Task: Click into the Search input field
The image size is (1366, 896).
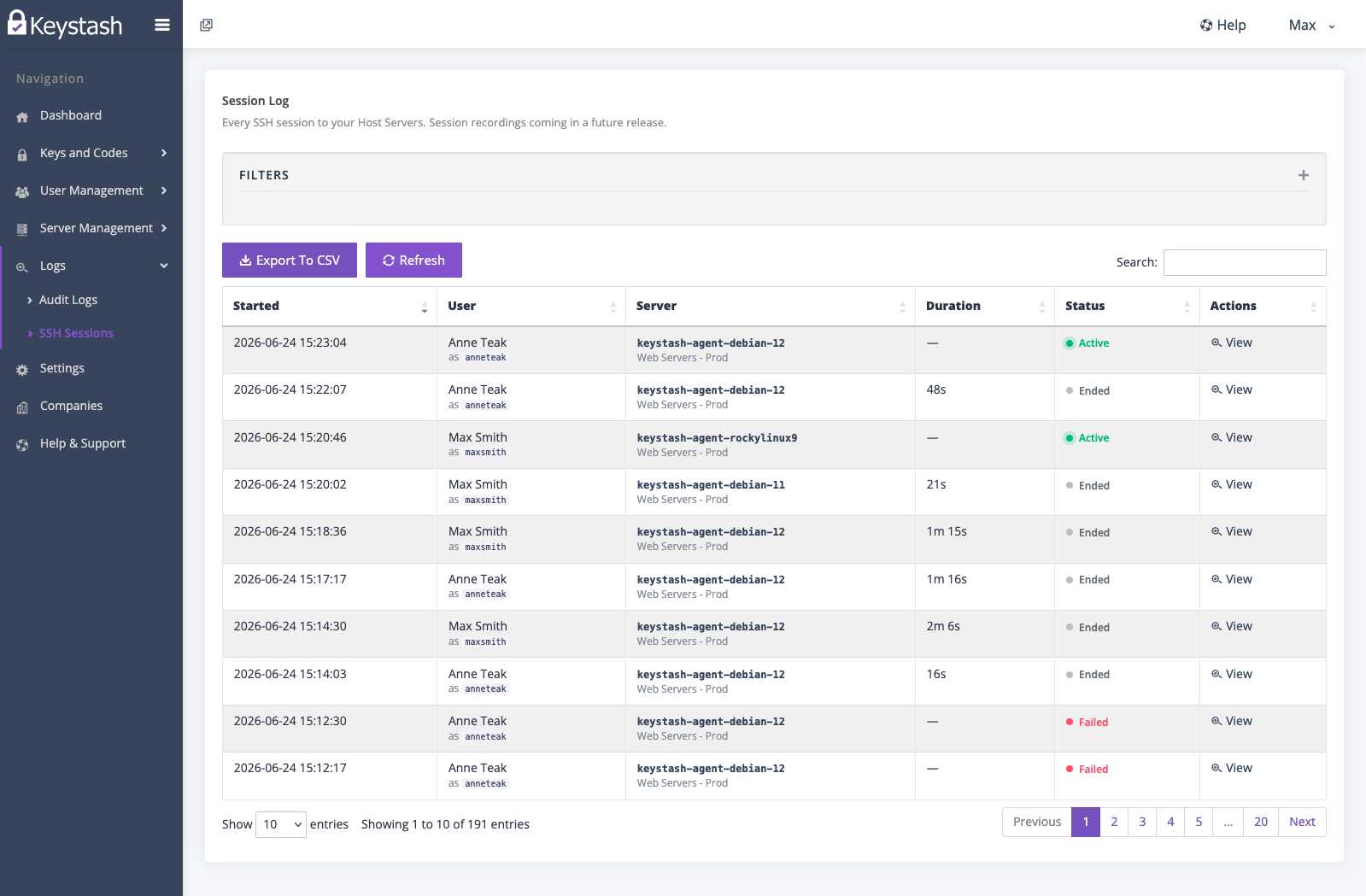Action: [x=1245, y=262]
